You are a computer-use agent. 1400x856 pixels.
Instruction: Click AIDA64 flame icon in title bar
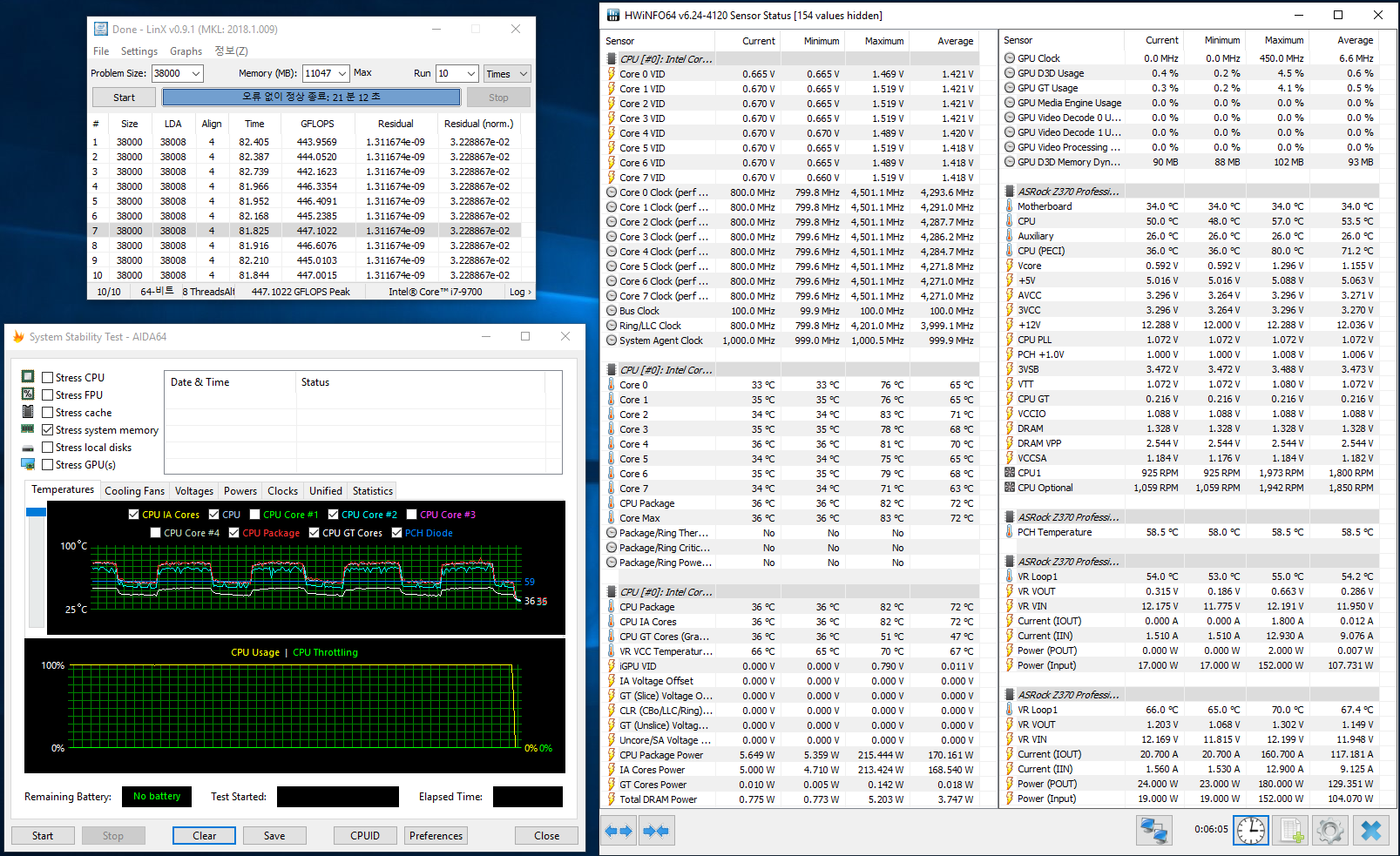[x=18, y=336]
